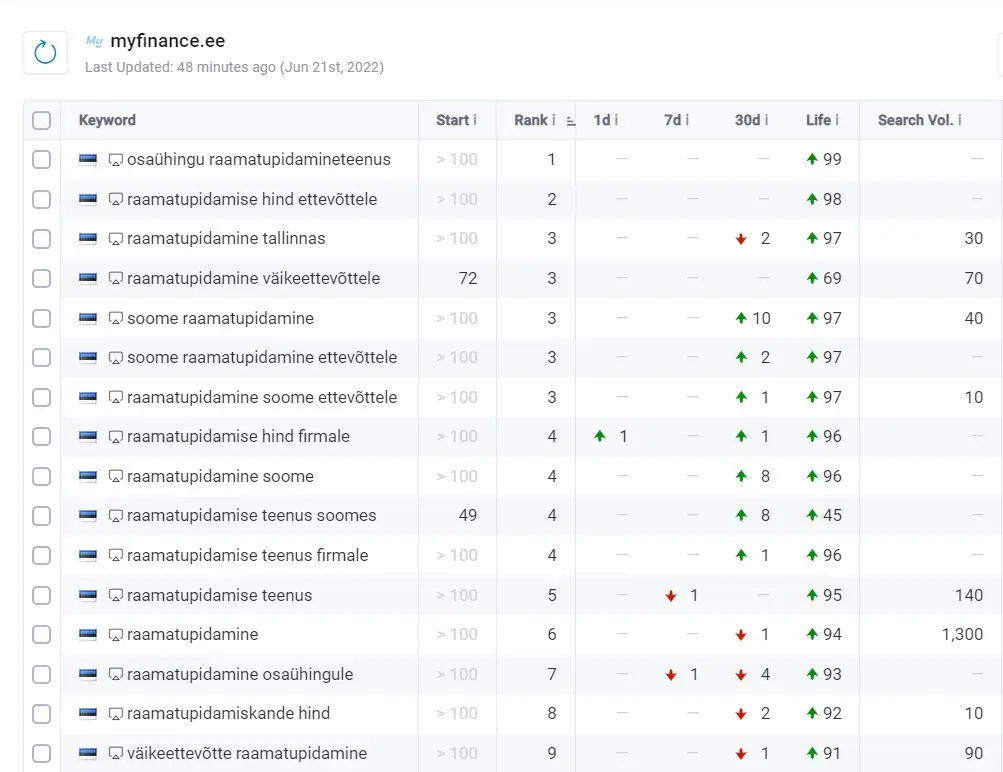
Task: Click the info icon beside Search Vol.
Action: [959, 120]
